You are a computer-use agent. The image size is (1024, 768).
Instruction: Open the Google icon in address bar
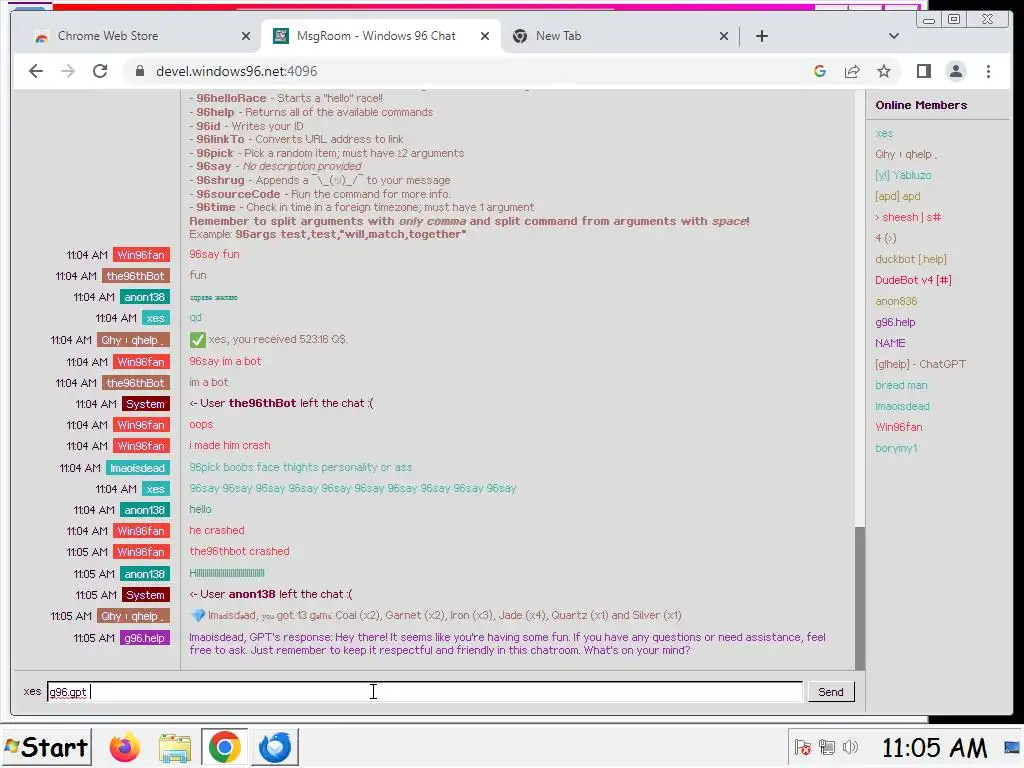(820, 71)
